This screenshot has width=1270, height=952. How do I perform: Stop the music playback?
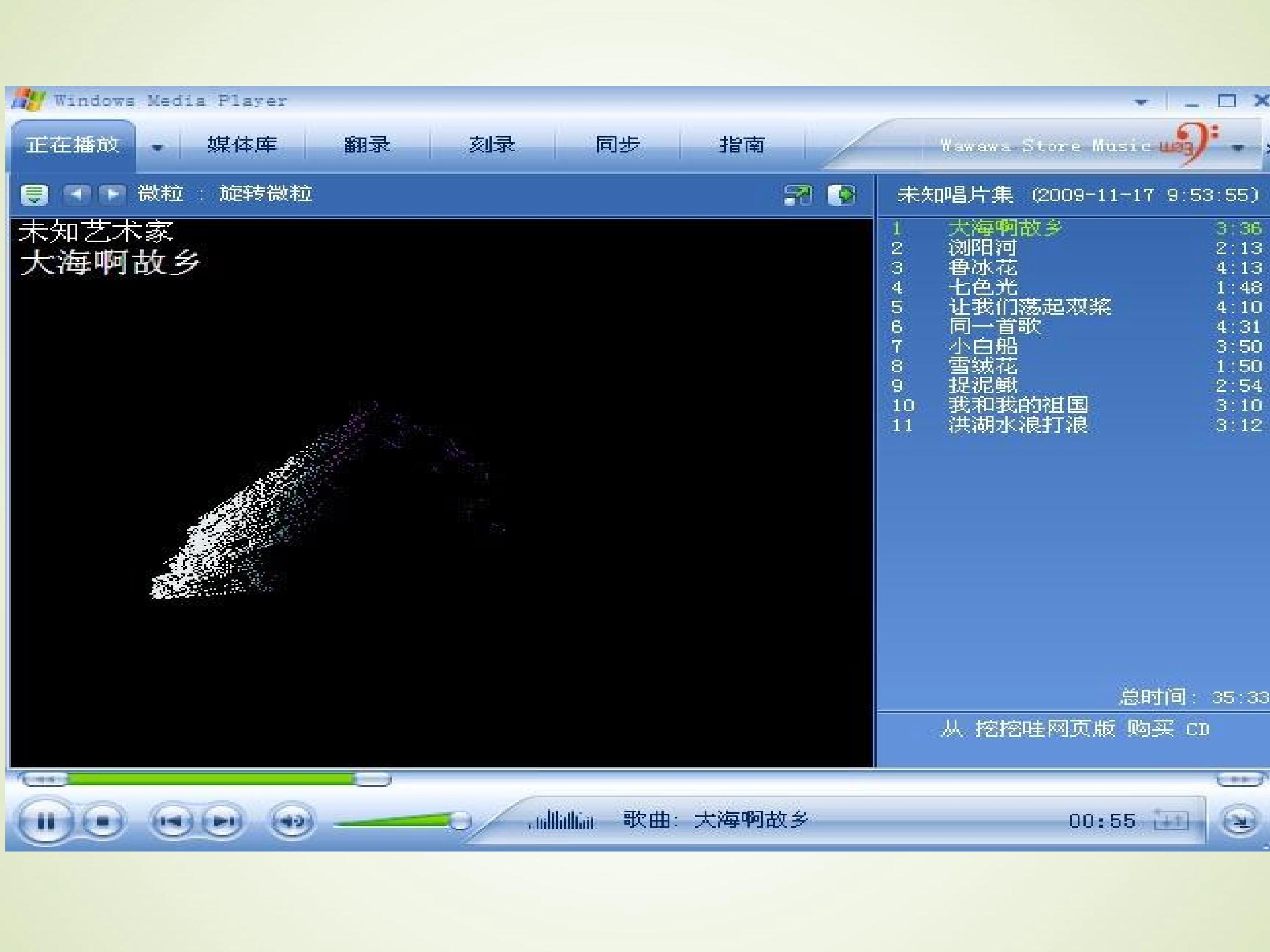pyautogui.click(x=103, y=822)
